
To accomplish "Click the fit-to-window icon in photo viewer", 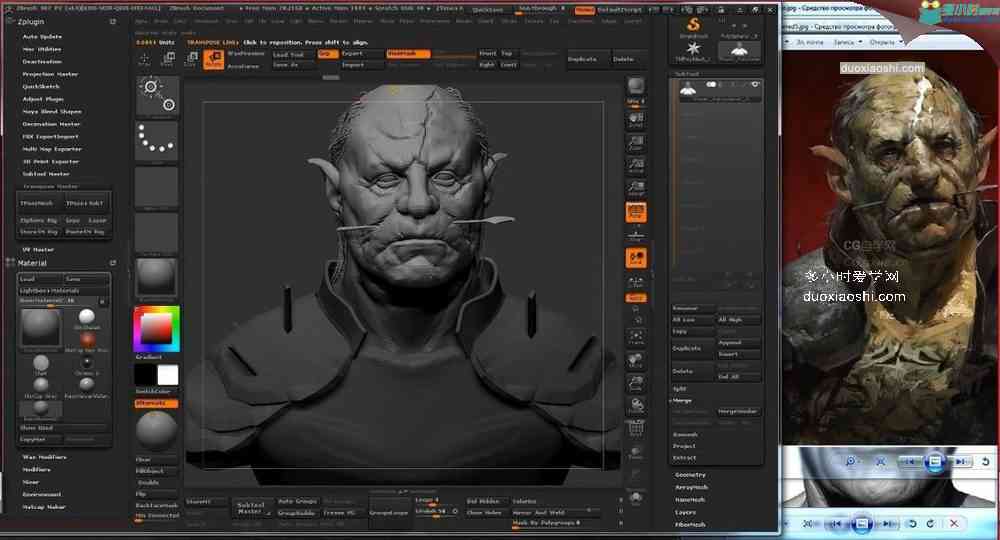I will 880,460.
